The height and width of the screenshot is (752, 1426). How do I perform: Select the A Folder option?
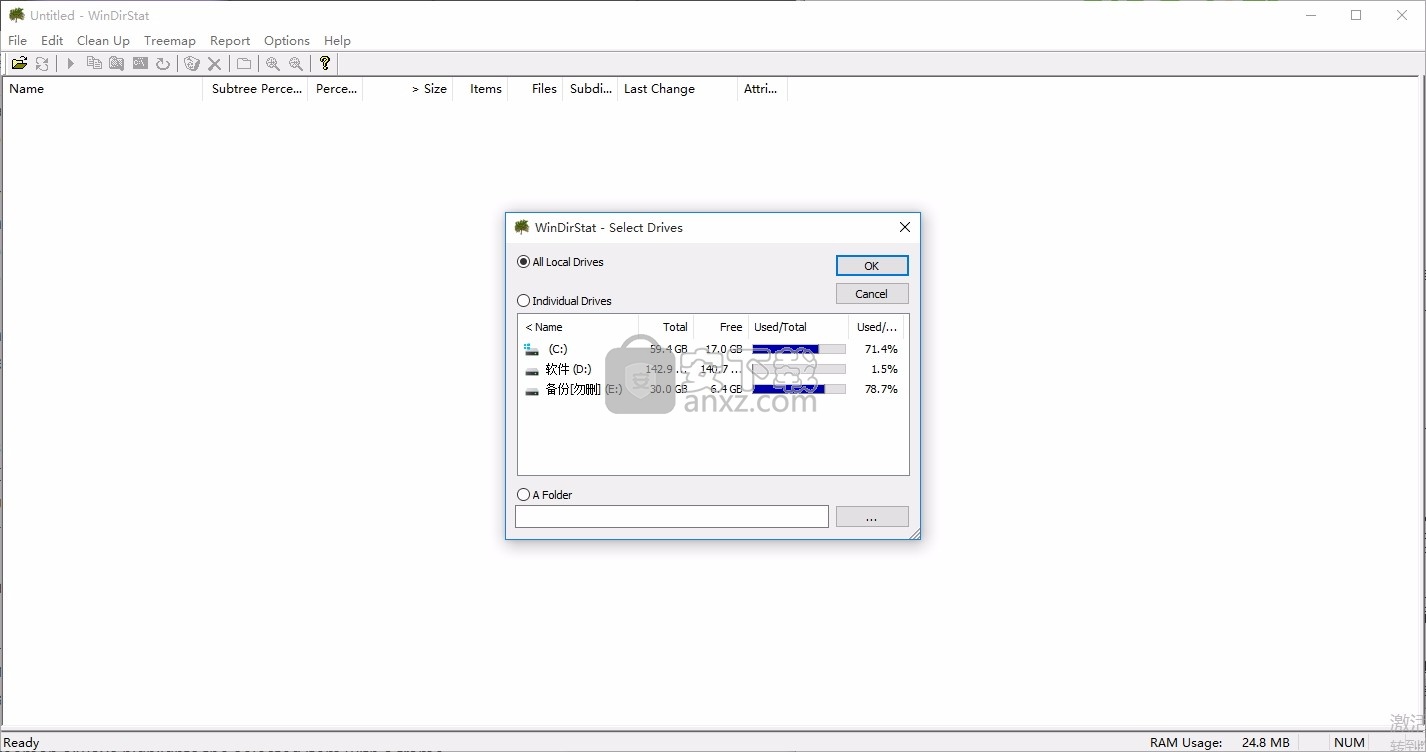coord(545,495)
